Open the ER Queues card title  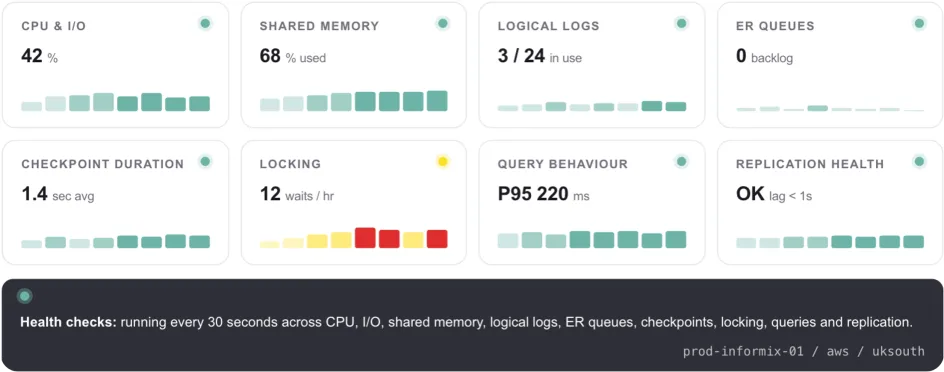click(775, 26)
